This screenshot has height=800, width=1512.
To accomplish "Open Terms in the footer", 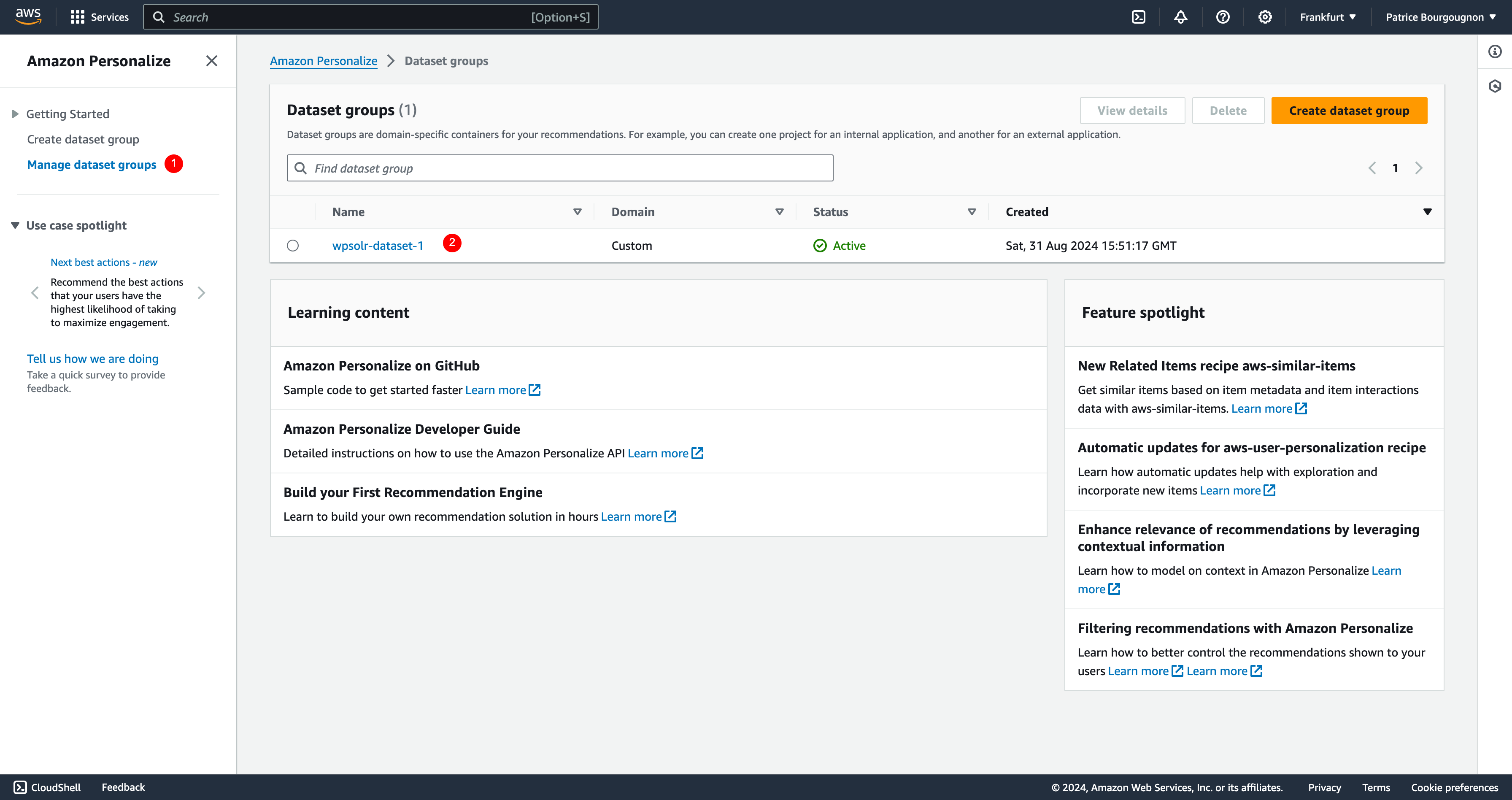I will (x=1376, y=788).
